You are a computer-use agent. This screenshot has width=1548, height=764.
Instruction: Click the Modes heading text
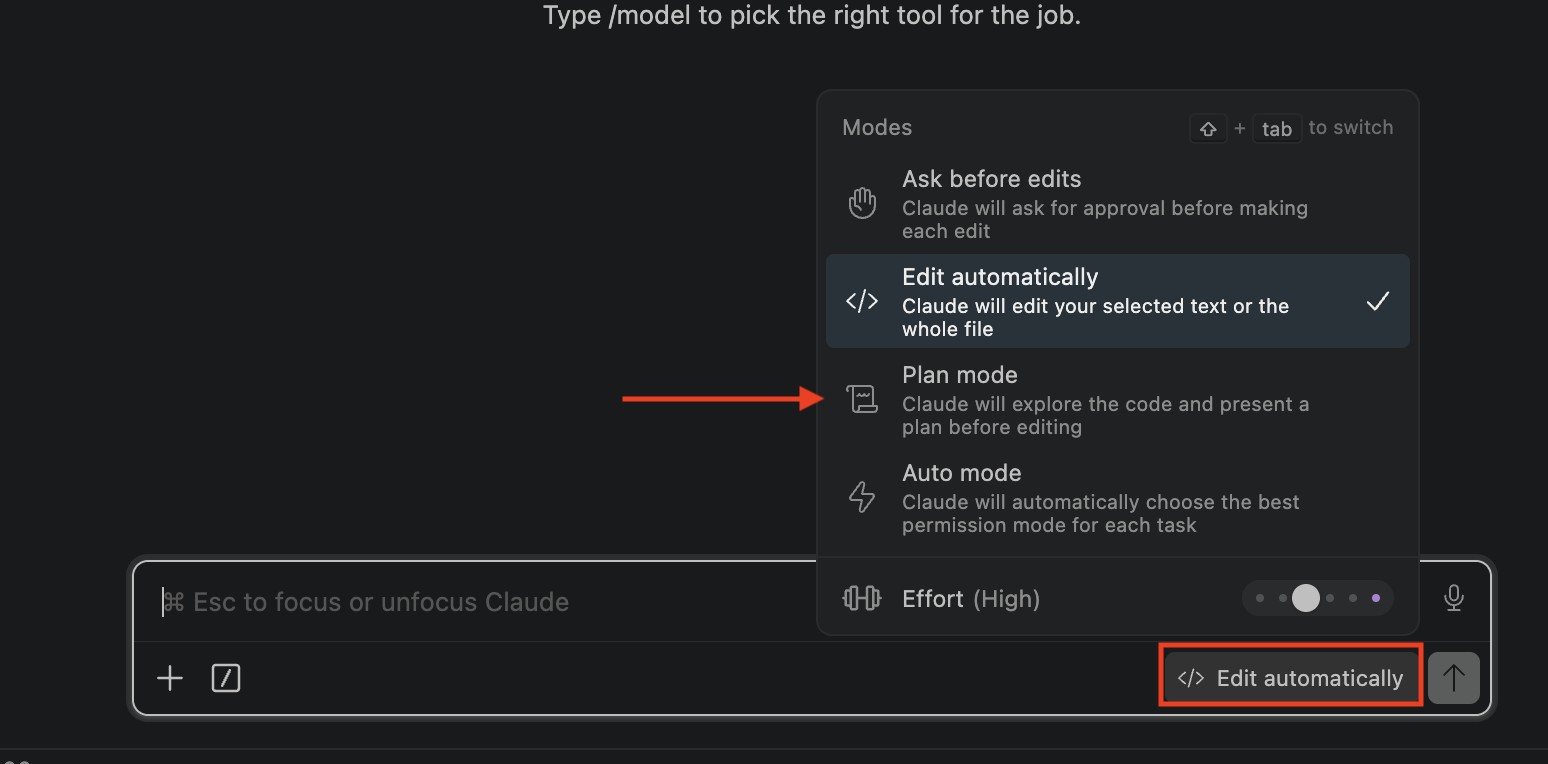[x=877, y=128]
